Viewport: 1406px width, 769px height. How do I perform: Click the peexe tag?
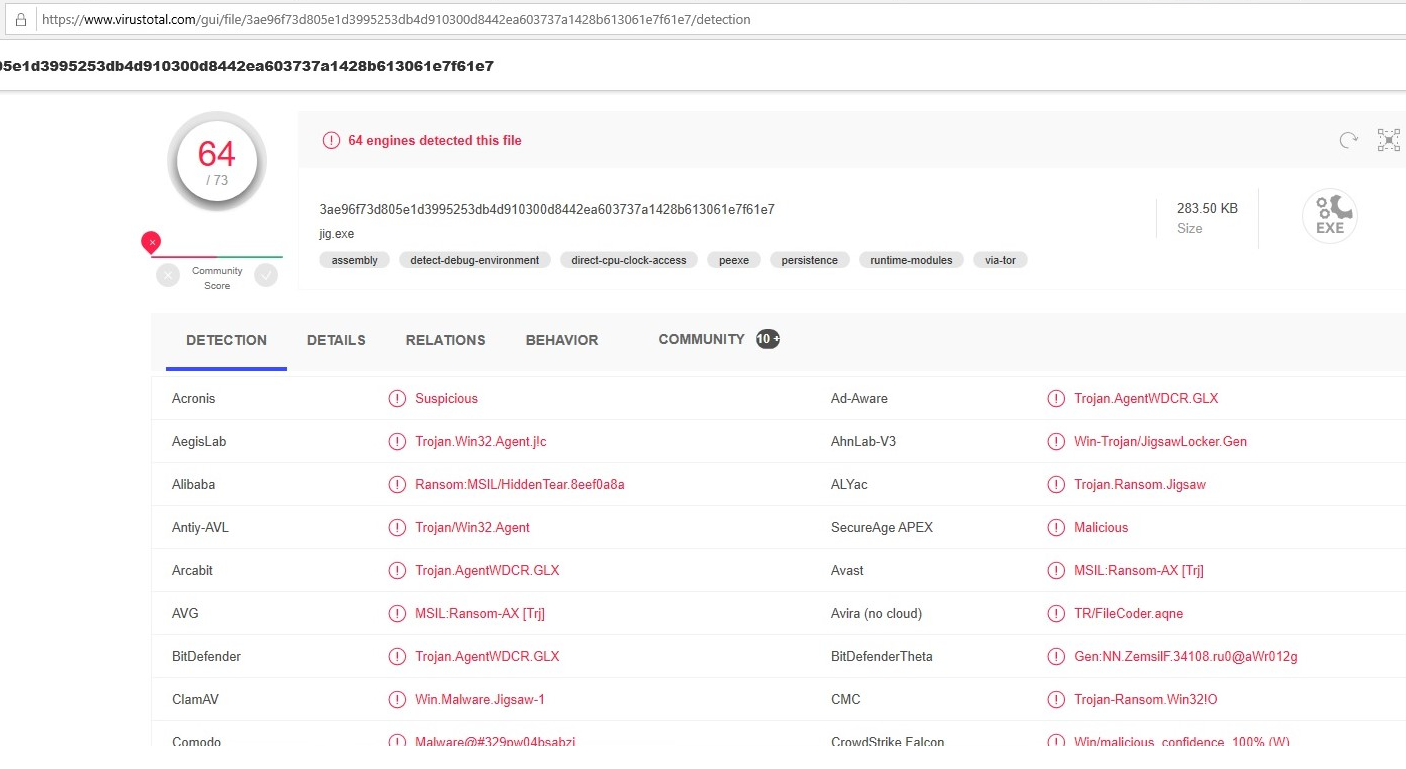click(734, 260)
